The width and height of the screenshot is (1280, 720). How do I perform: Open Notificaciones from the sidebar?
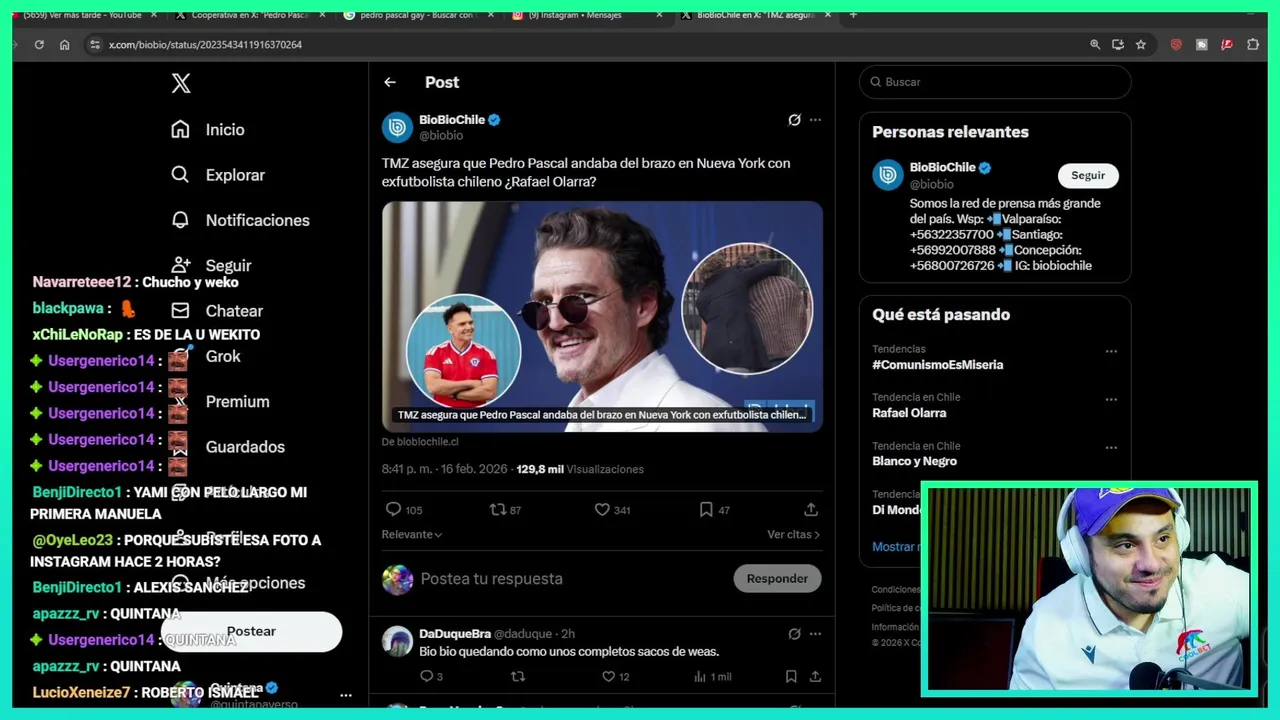click(x=240, y=220)
